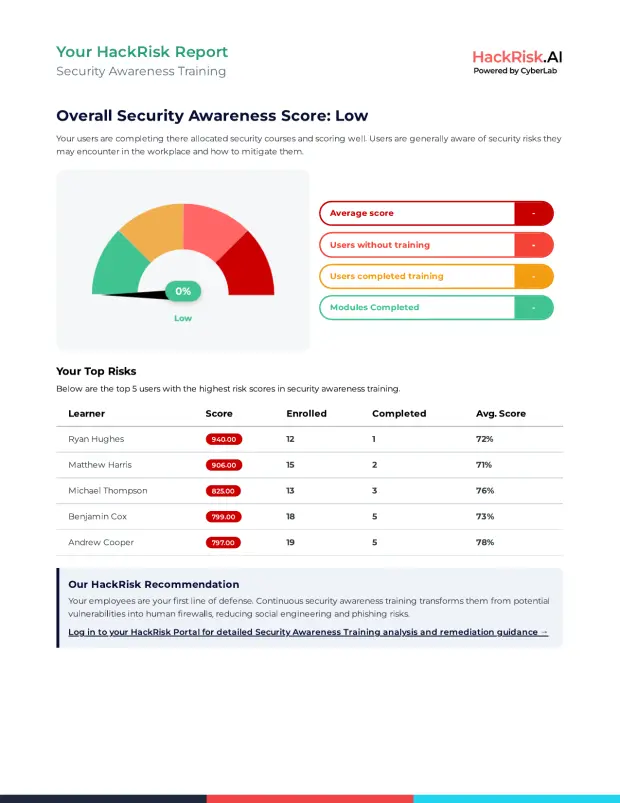Viewport: 620px width, 803px height.
Task: Click Andrew Cooper's 78% average score
Action: pos(485,542)
